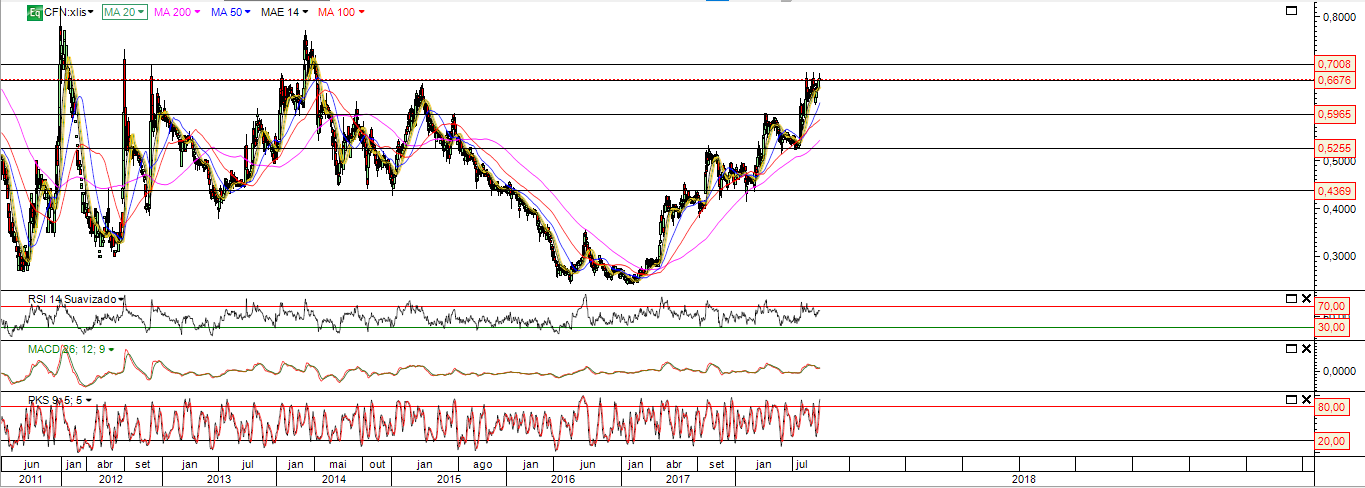The image size is (1365, 488).
Task: Click the RSI 30,00 oversold level label
Action: pos(1331,327)
